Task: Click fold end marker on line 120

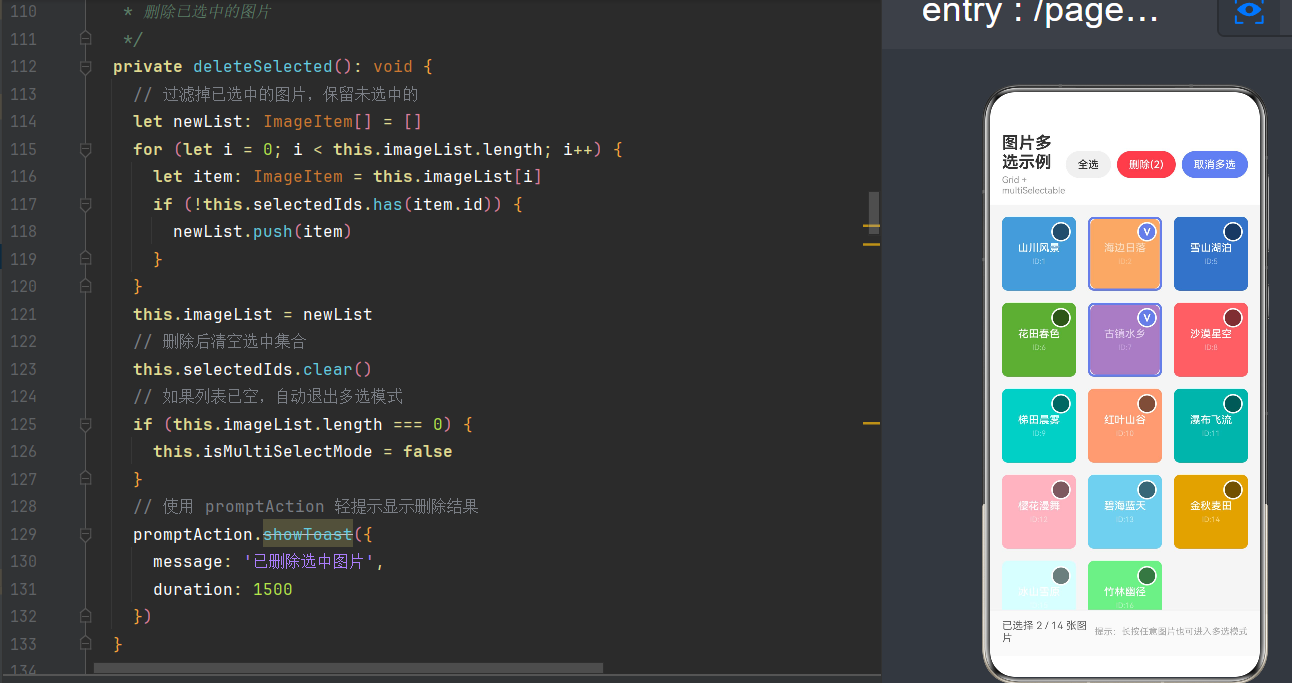Action: click(85, 287)
